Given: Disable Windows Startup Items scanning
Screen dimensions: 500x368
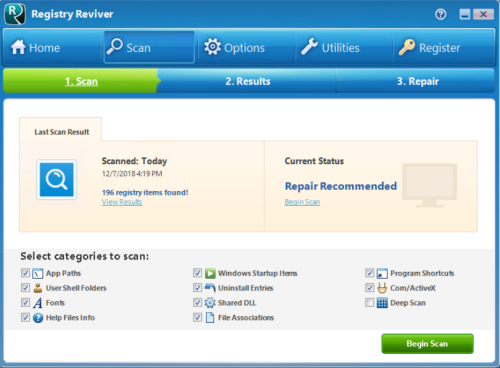Looking at the screenshot, I should click(x=197, y=273).
